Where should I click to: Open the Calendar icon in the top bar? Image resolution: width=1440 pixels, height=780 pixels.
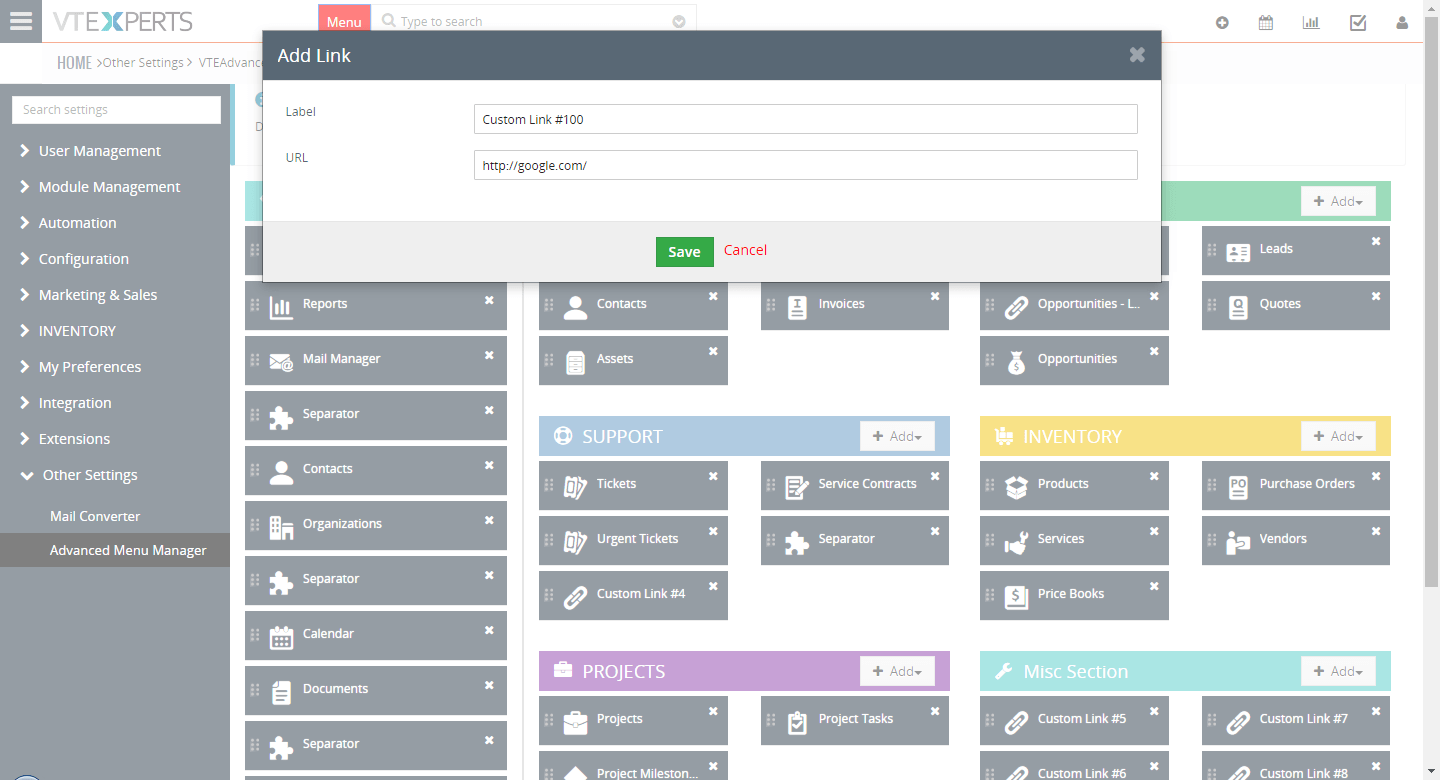tap(1265, 21)
